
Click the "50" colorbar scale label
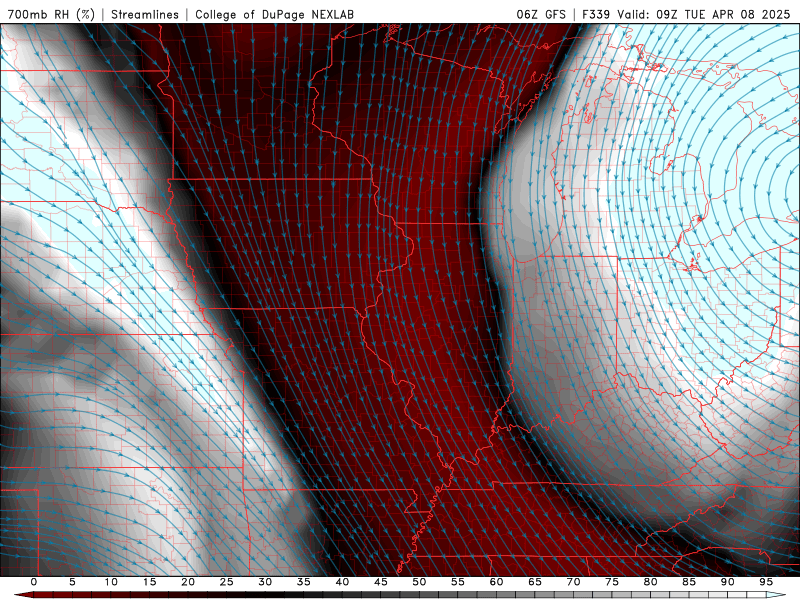click(419, 582)
